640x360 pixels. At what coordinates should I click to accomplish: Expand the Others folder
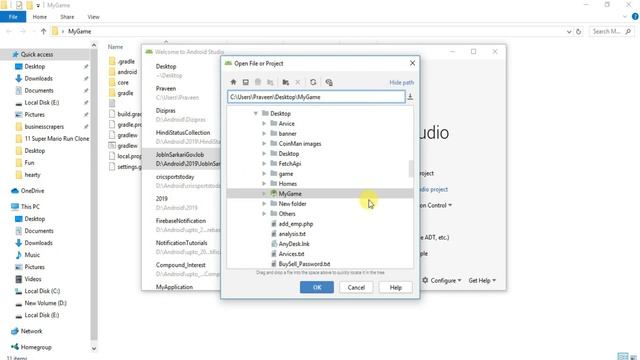(264, 213)
